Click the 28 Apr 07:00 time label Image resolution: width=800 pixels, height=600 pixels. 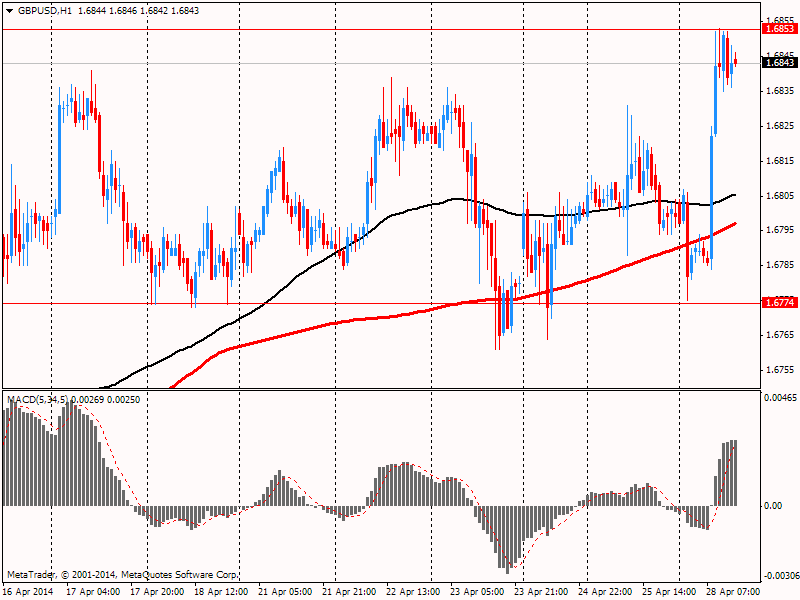(734, 592)
